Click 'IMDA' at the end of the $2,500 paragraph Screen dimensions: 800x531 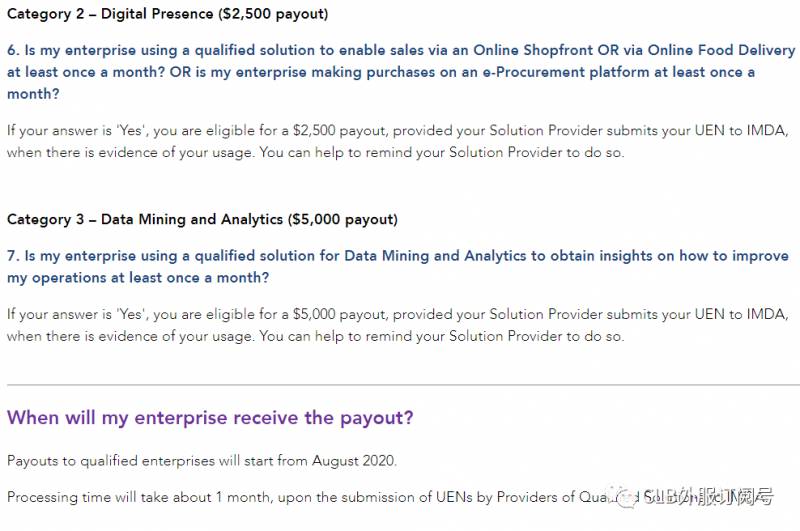click(x=772, y=130)
